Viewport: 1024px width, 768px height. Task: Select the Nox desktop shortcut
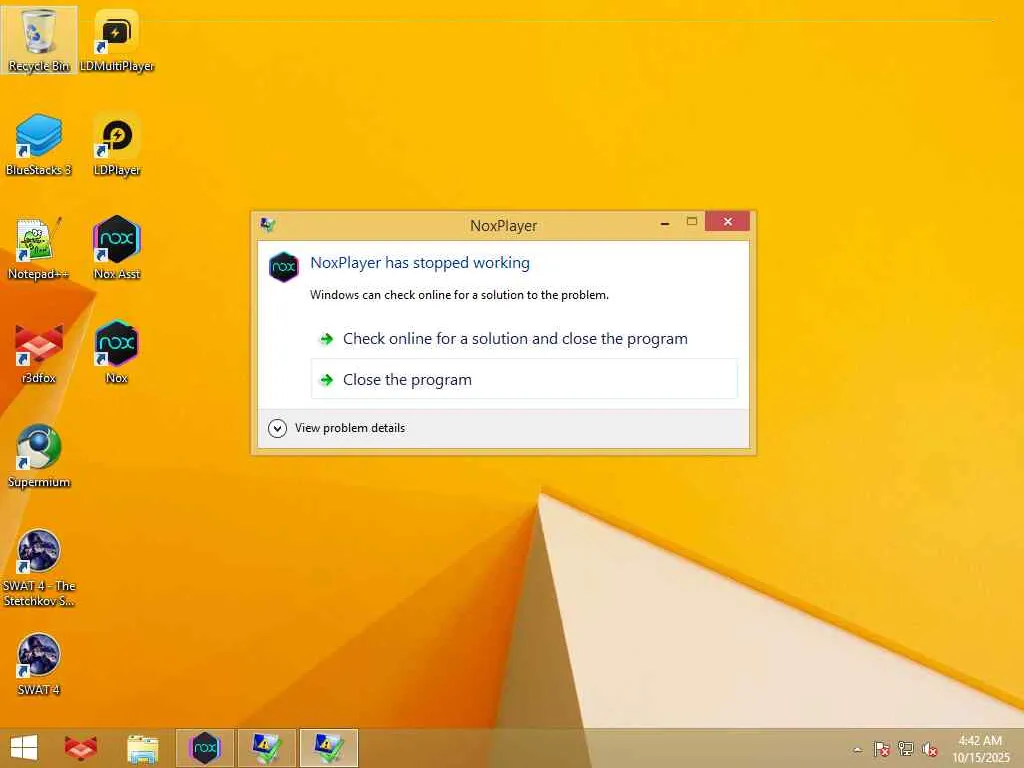pyautogui.click(x=117, y=353)
